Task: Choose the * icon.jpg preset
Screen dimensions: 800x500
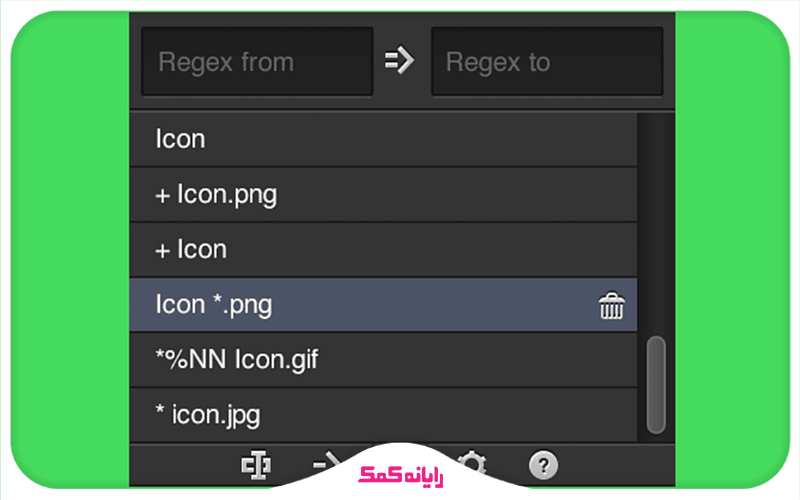Action: coord(383,415)
